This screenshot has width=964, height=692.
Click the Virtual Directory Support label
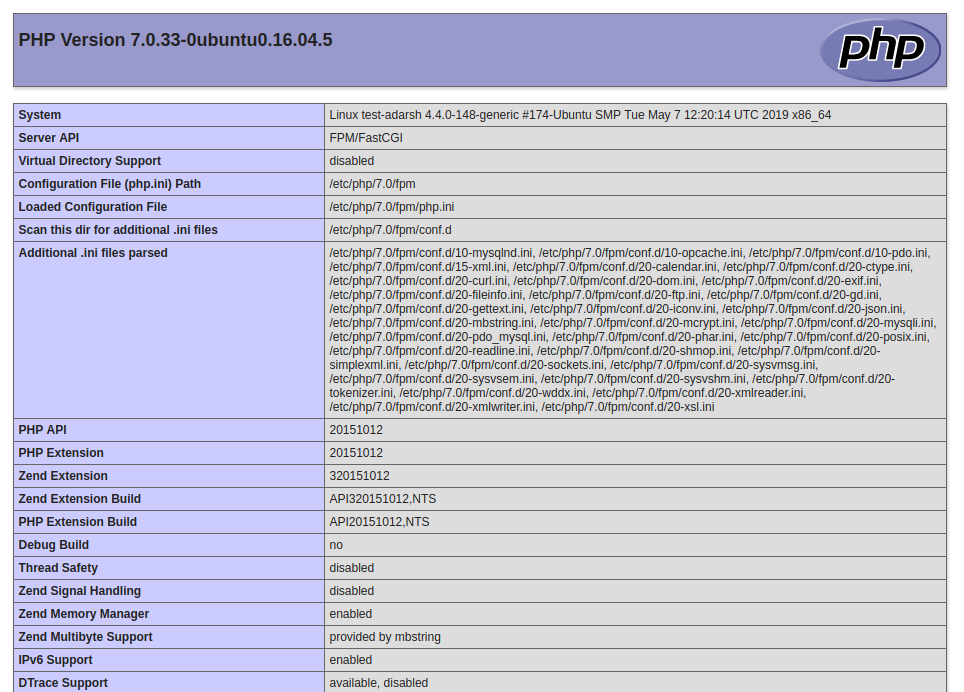pos(89,161)
